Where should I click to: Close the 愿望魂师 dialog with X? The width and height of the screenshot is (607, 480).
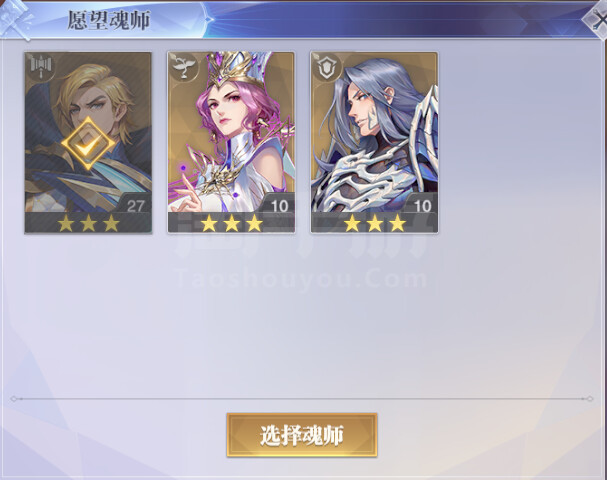click(x=598, y=19)
